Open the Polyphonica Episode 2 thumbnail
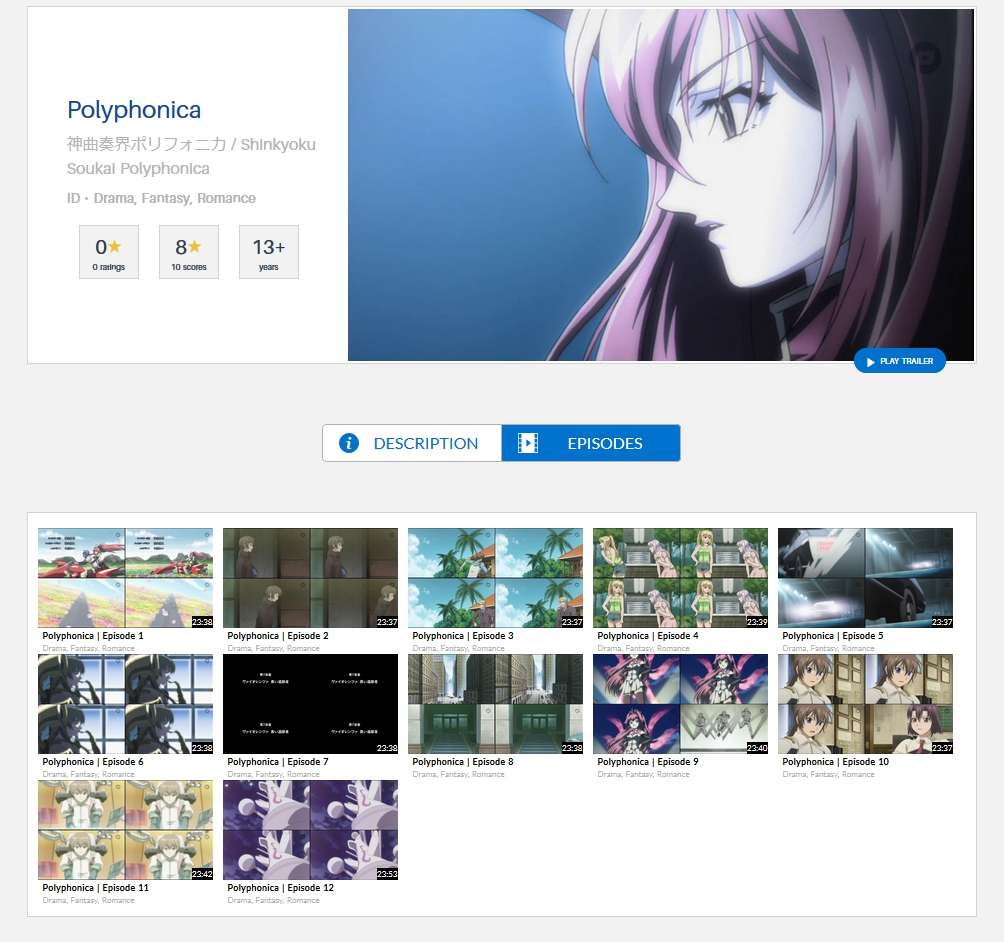The image size is (1004, 942). [x=310, y=578]
